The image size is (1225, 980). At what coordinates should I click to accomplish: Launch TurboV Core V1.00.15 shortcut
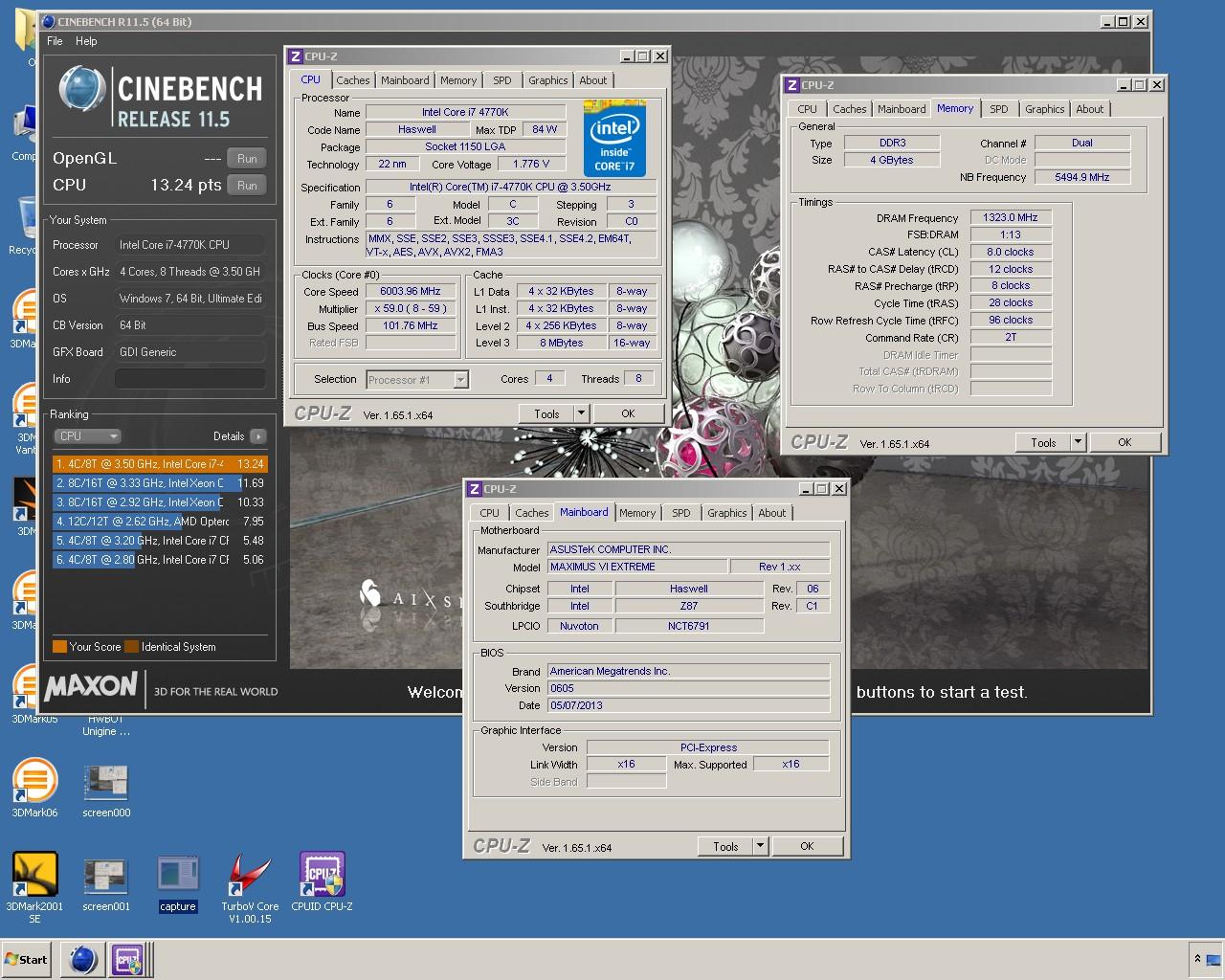point(250,887)
